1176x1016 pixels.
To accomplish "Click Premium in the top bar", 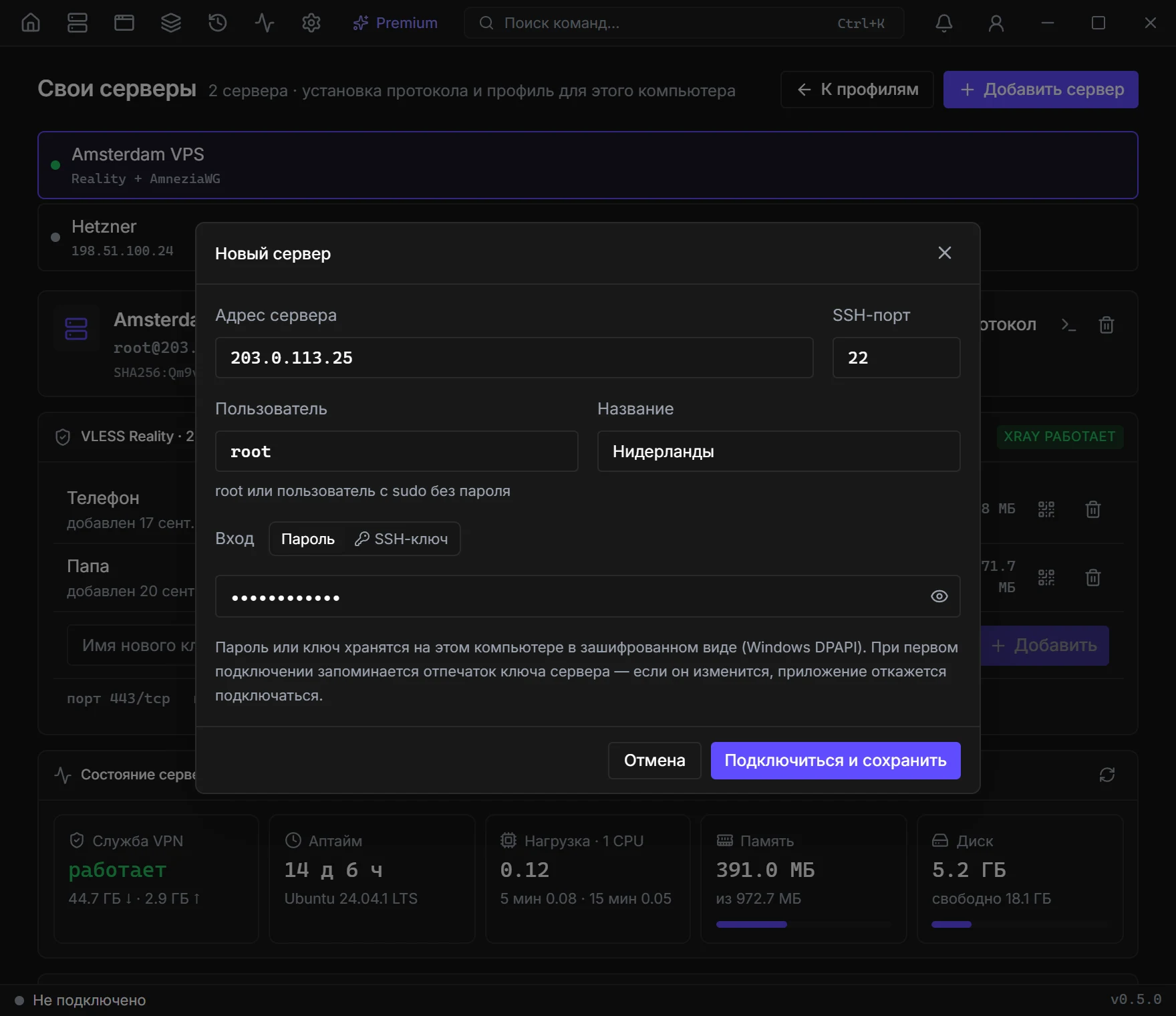I will coord(396,23).
